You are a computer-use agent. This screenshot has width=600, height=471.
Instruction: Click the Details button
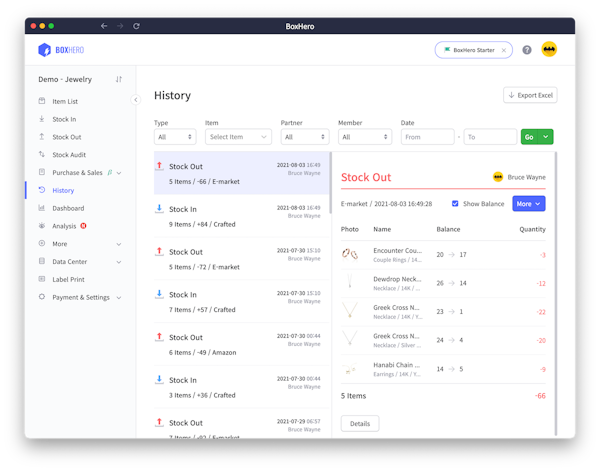tap(360, 424)
